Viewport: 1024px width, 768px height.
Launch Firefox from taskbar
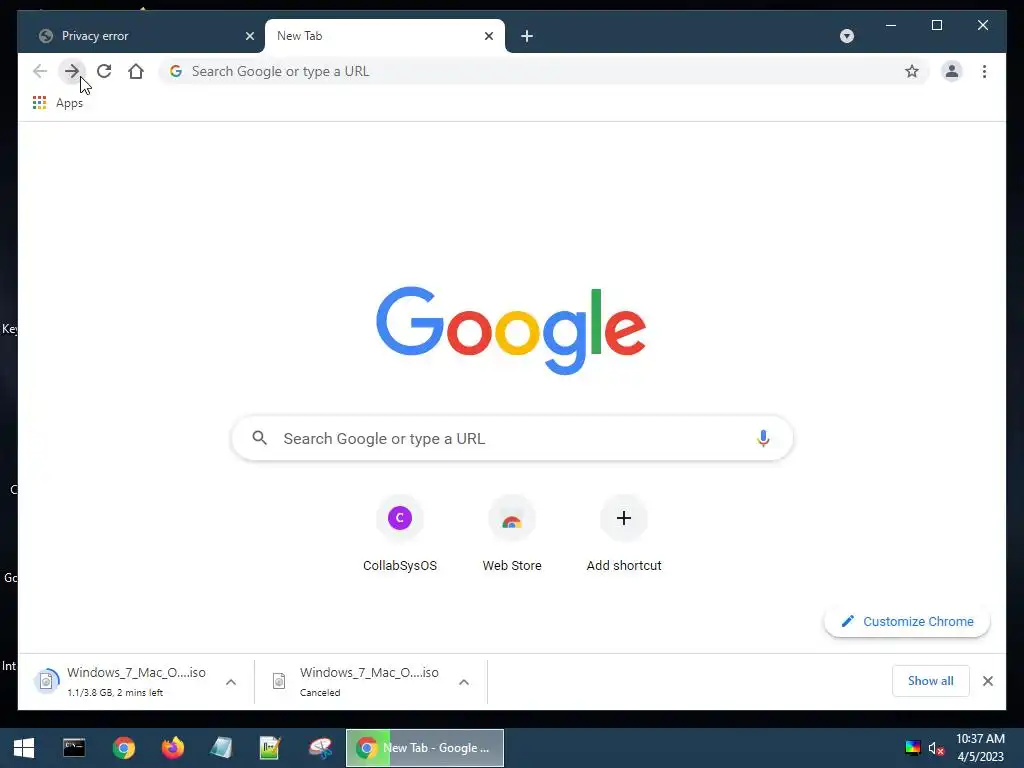[173, 748]
